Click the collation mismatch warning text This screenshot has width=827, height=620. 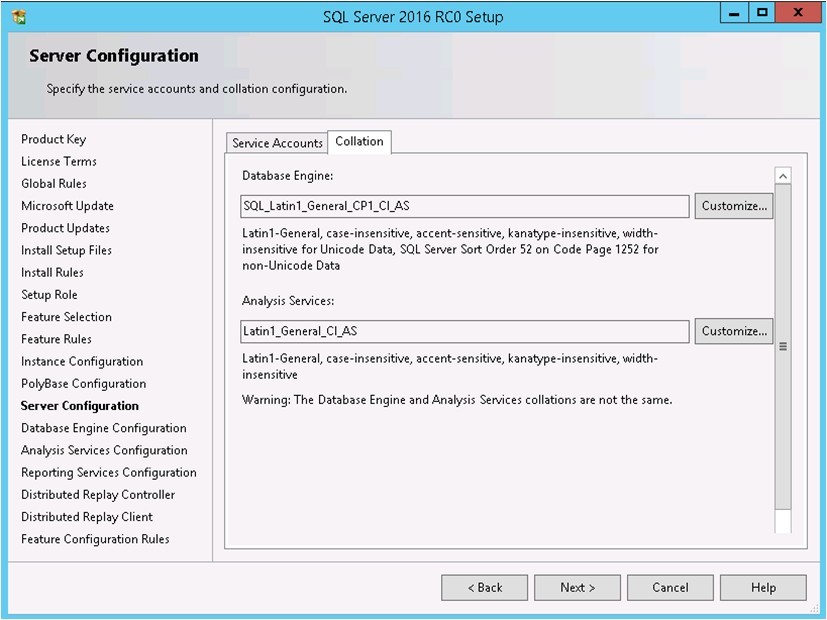click(457, 400)
